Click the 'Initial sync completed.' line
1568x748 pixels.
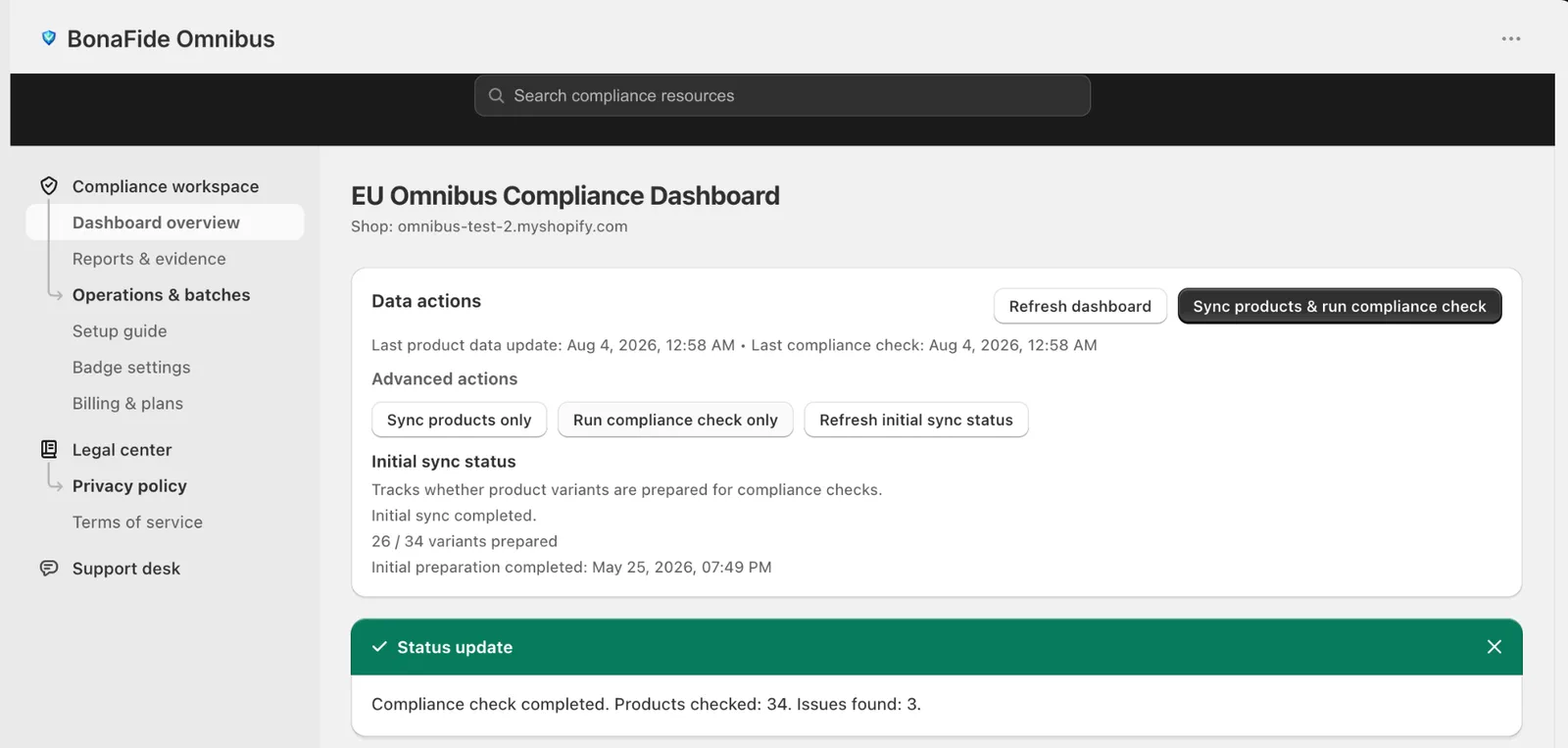click(x=454, y=516)
